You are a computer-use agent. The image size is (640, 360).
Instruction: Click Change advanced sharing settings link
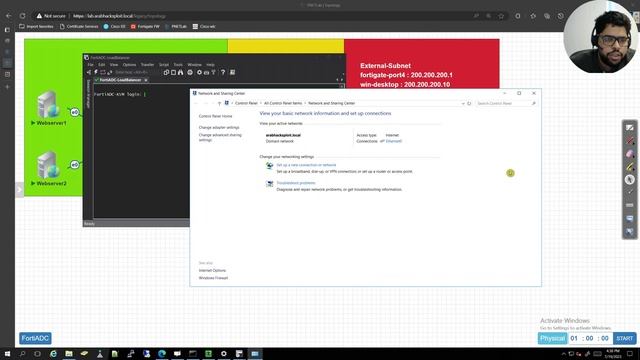click(220, 137)
